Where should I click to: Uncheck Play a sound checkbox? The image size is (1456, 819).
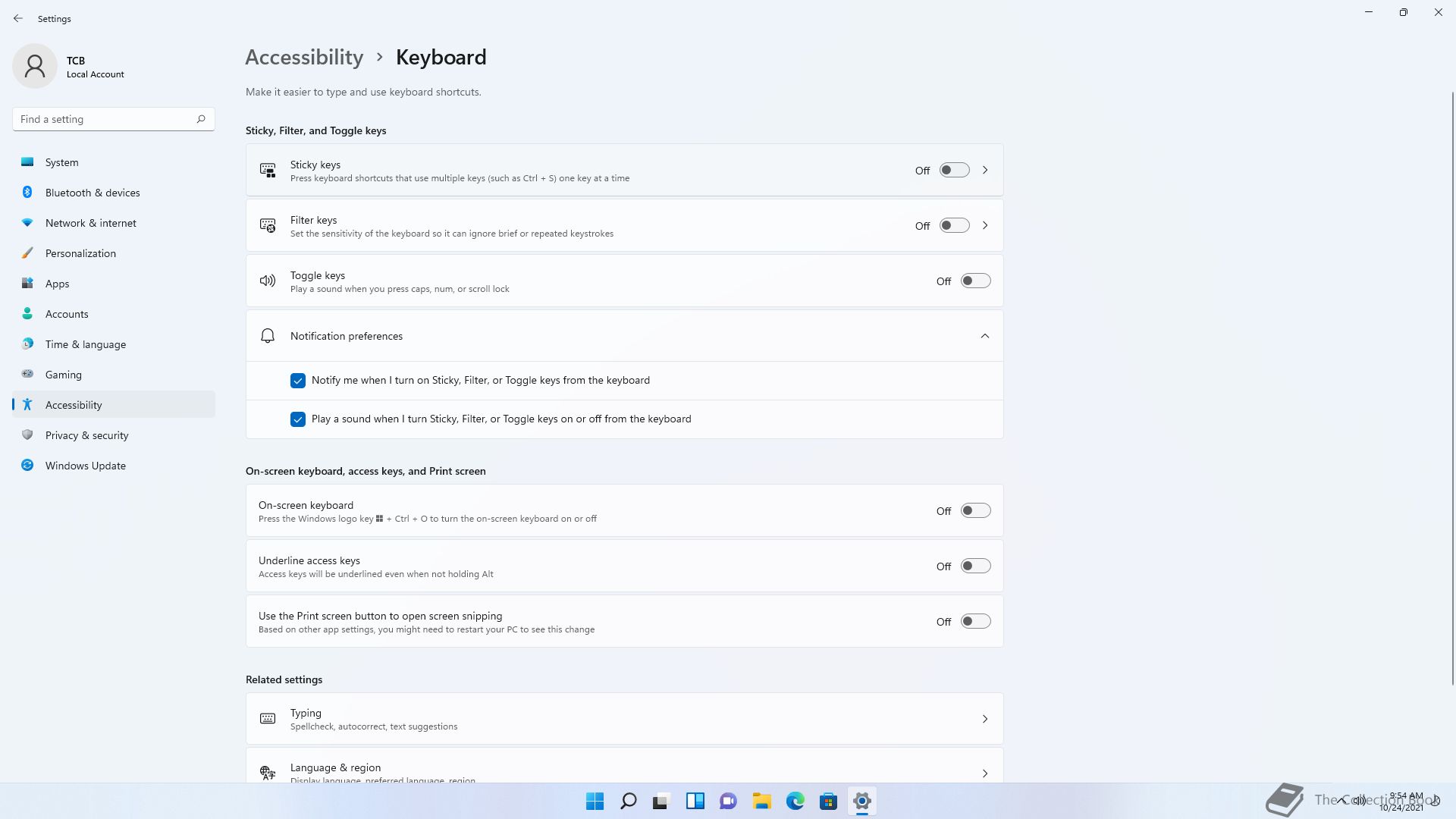(298, 419)
